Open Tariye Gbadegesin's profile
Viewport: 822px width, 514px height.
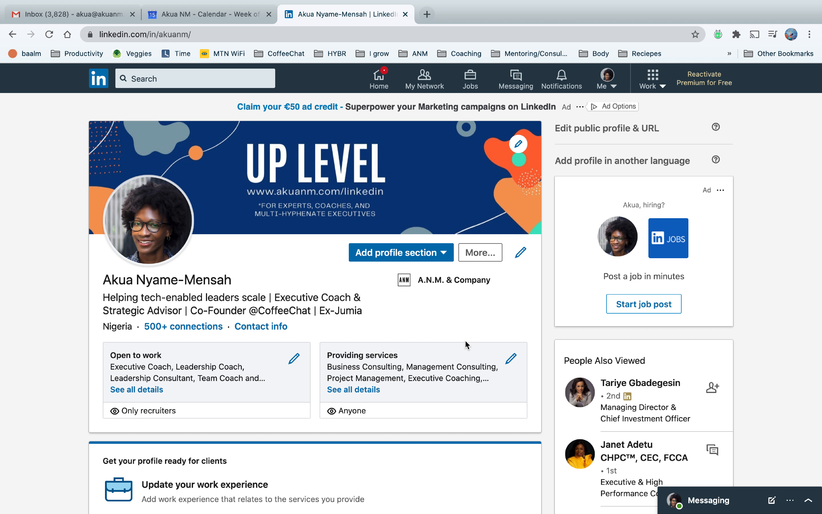[640, 383]
